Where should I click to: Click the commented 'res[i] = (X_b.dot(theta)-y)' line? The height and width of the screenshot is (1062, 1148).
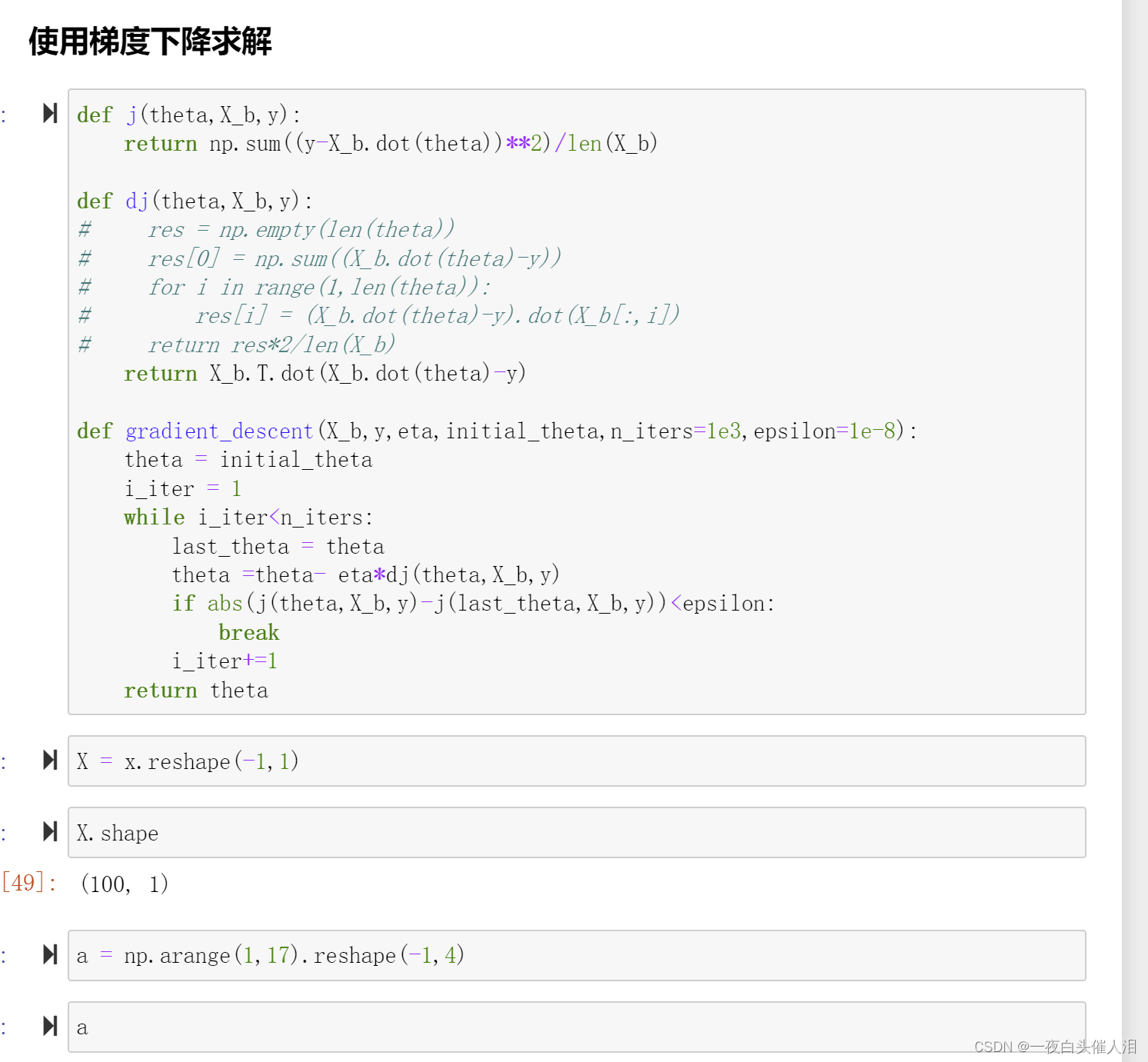378,316
